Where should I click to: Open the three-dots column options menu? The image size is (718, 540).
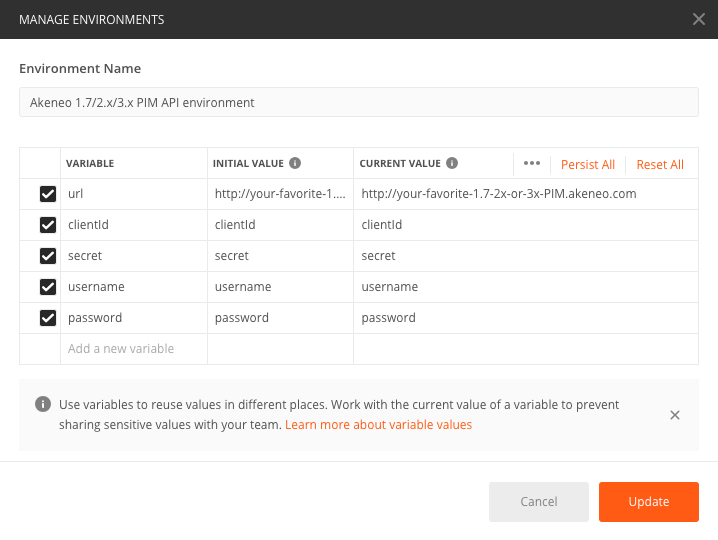[x=532, y=164]
